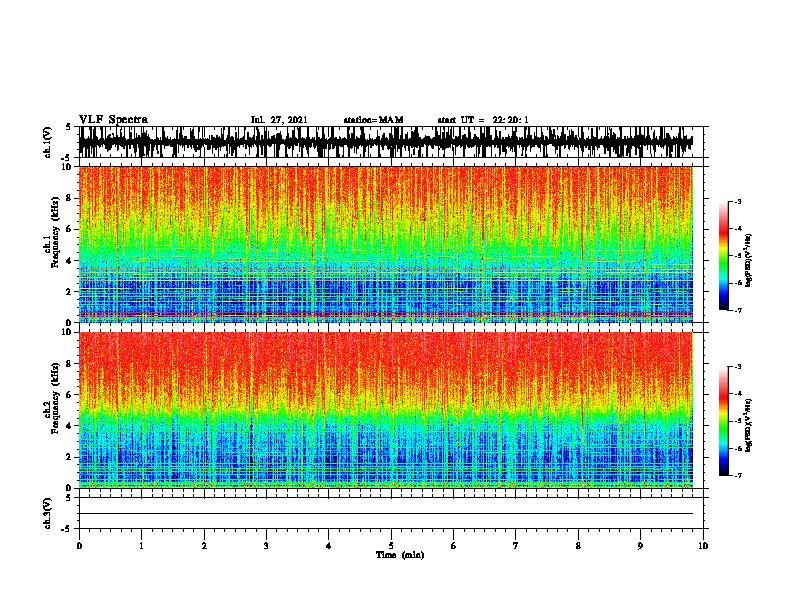This screenshot has height=612, width=792.
Task: Click the ch.1 color bar PSD unit label
Action: click(x=749, y=261)
